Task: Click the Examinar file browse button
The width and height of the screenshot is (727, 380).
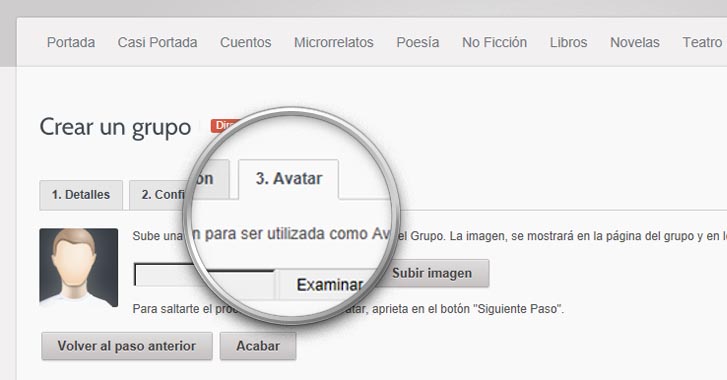Action: (329, 285)
